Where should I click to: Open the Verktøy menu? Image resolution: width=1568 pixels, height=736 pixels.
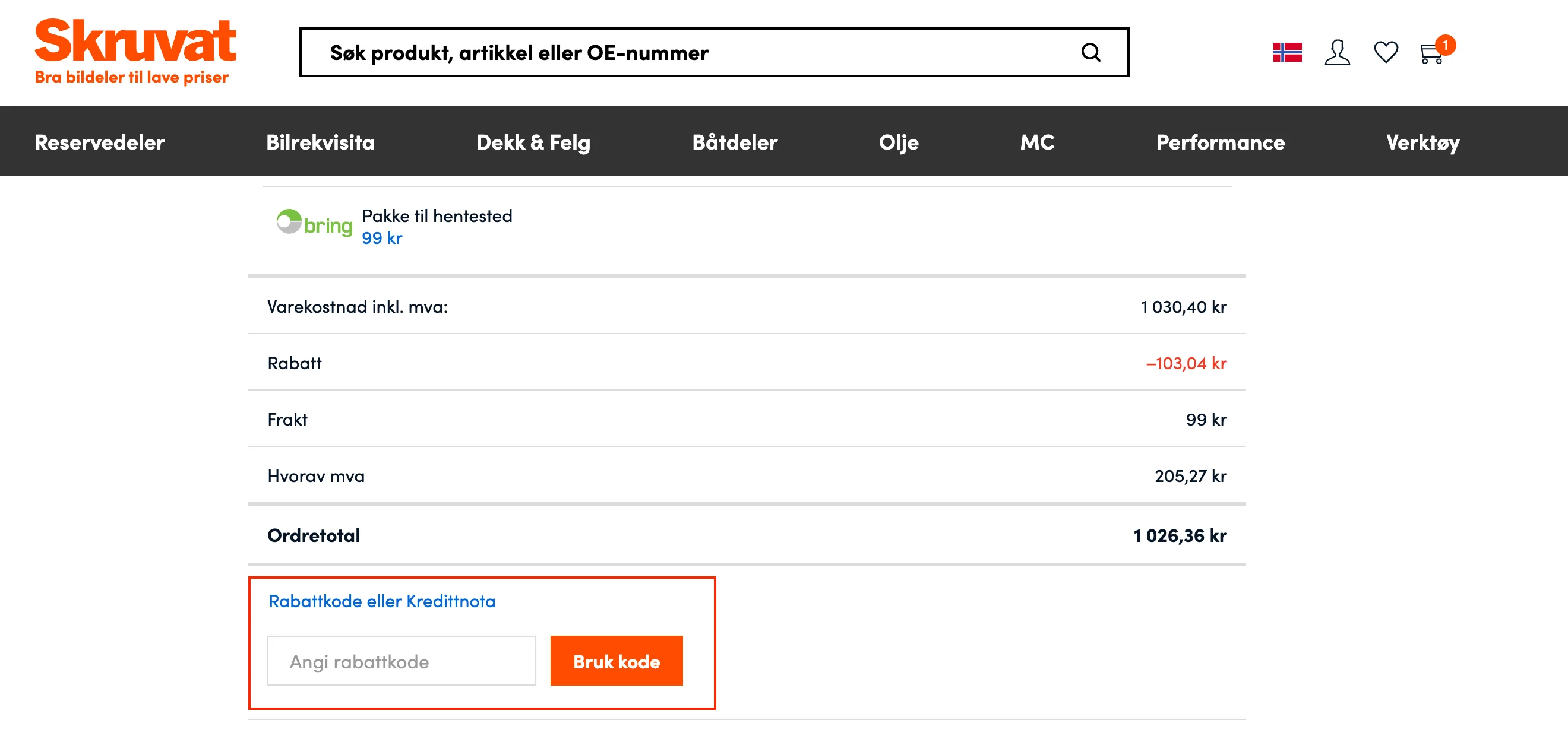pyautogui.click(x=1422, y=142)
